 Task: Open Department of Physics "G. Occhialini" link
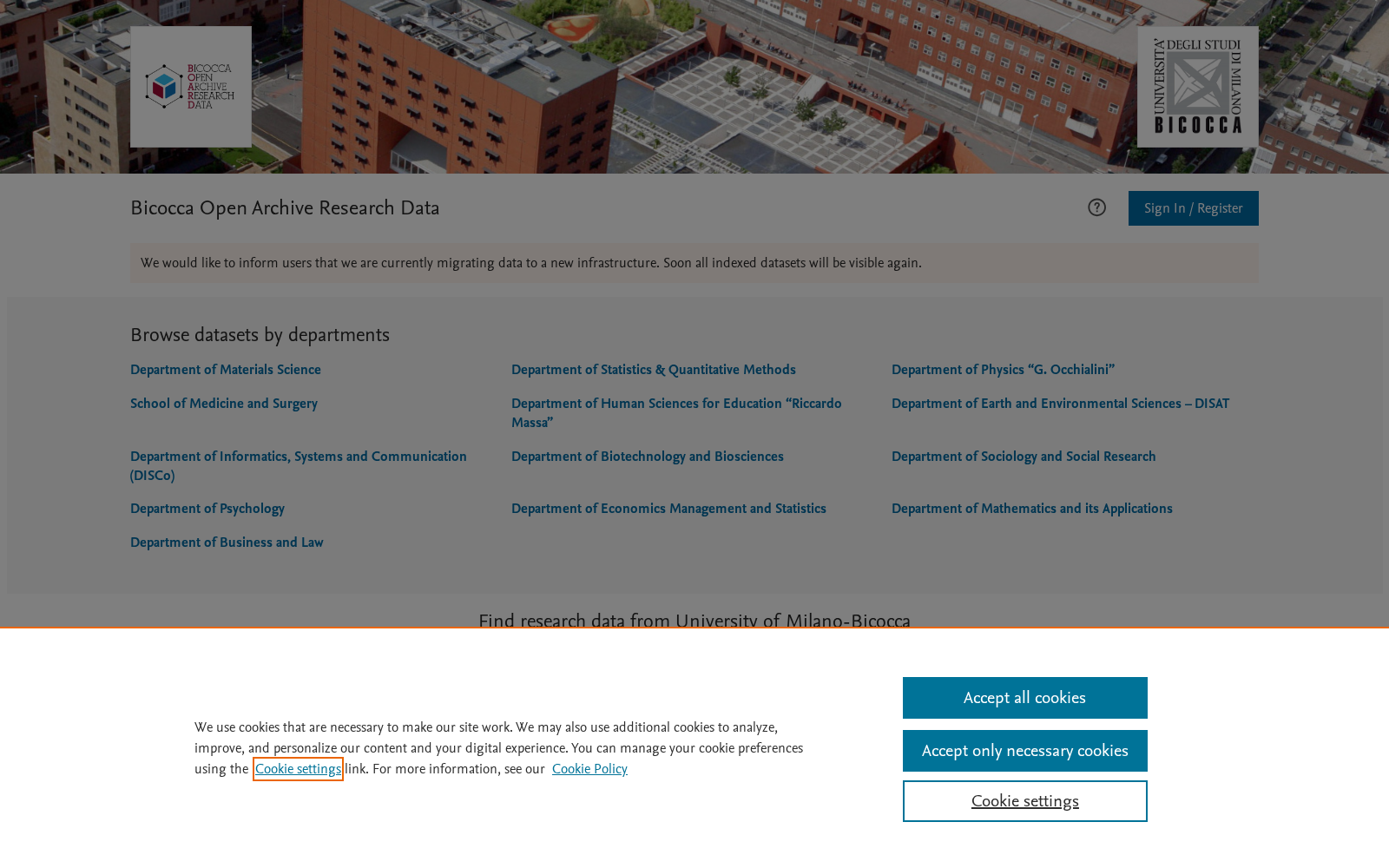1004,370
